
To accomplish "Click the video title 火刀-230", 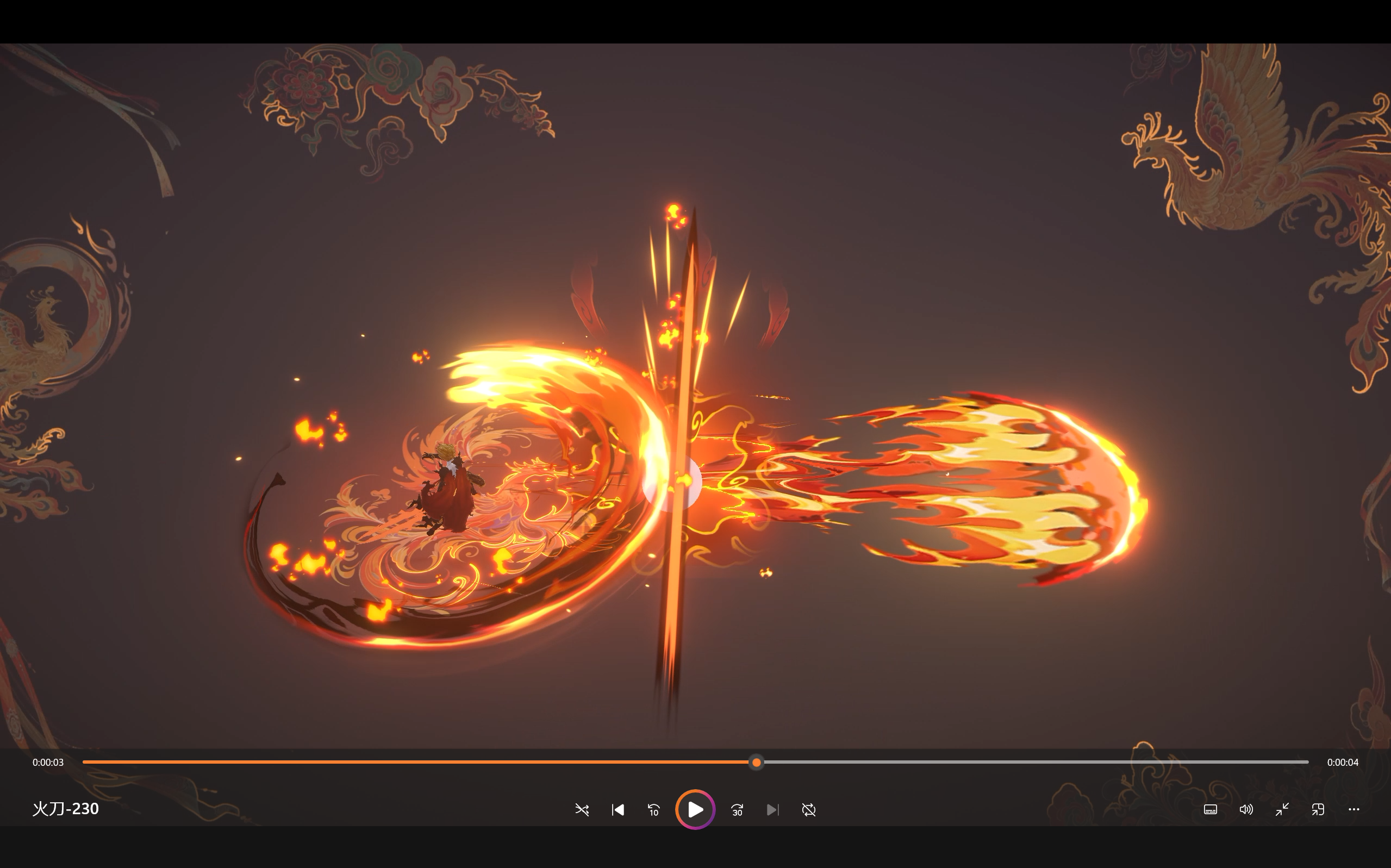I will pos(65,809).
